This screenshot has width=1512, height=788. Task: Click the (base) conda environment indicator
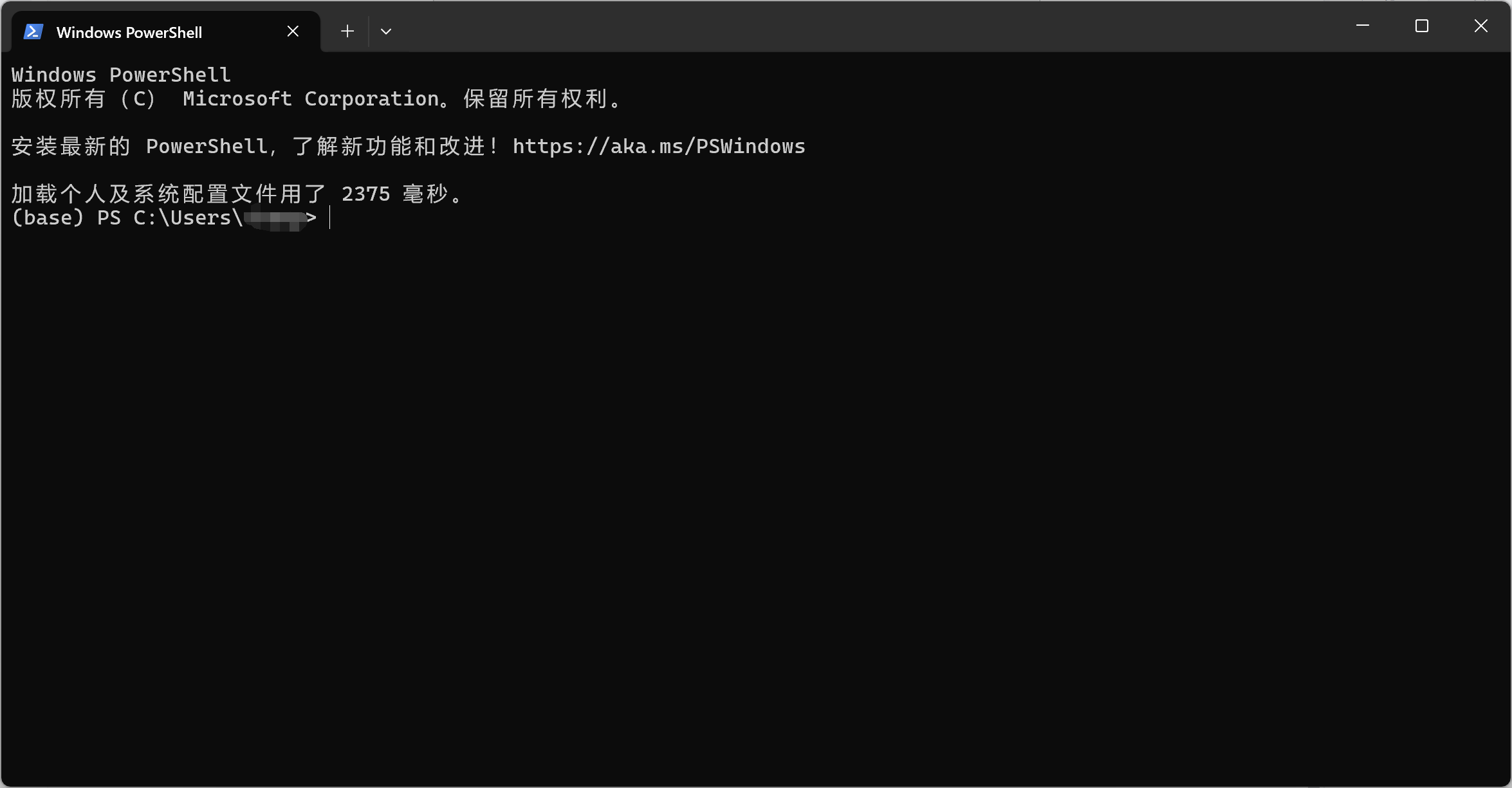(48, 217)
